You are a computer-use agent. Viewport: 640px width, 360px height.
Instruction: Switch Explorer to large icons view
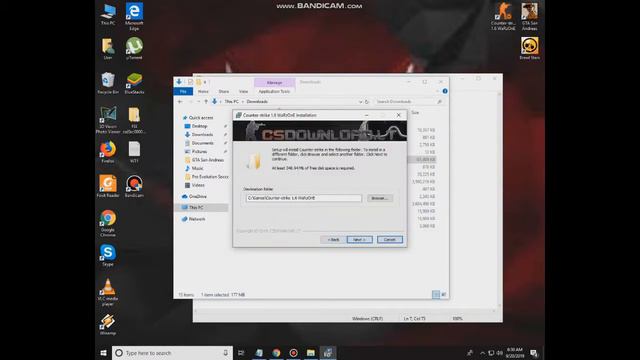point(444,294)
